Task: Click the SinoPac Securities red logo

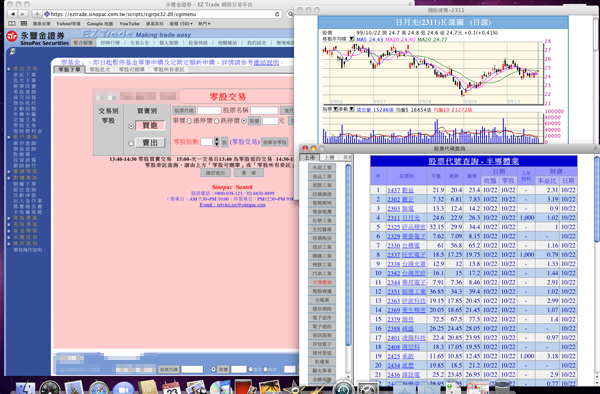Action: (x=12, y=36)
